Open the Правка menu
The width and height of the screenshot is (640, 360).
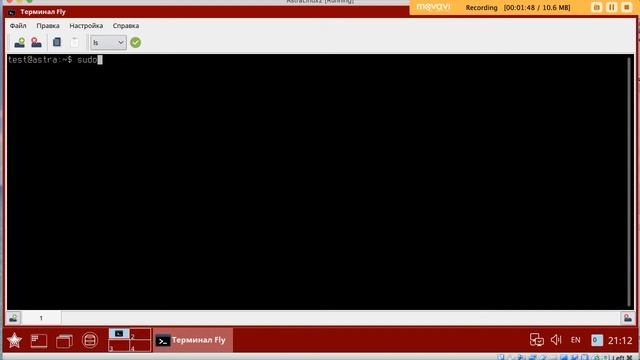(x=48, y=26)
